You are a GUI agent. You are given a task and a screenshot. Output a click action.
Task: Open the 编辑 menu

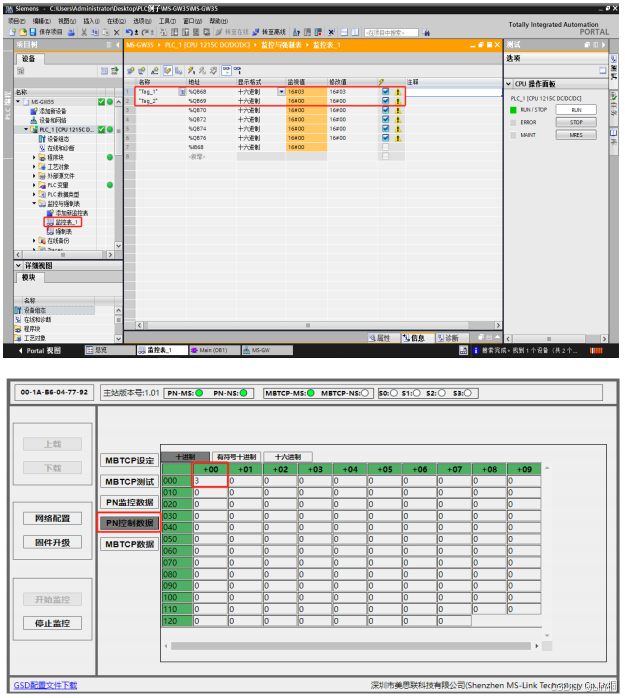click(x=41, y=21)
